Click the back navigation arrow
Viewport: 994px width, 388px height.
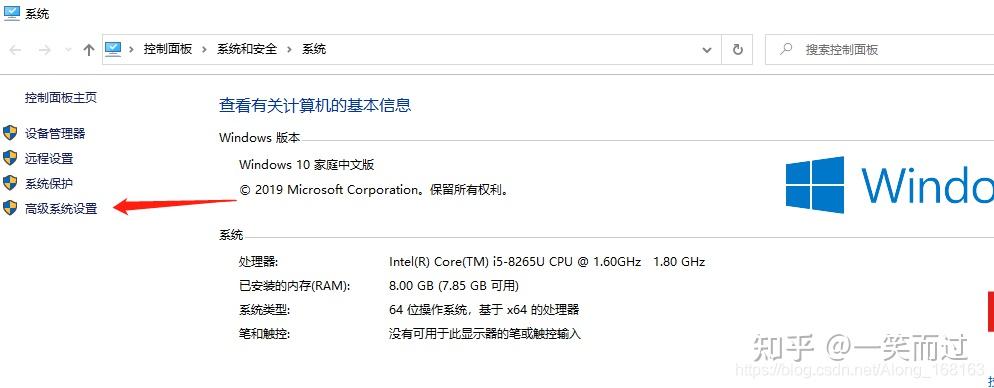pyautogui.click(x=15, y=50)
